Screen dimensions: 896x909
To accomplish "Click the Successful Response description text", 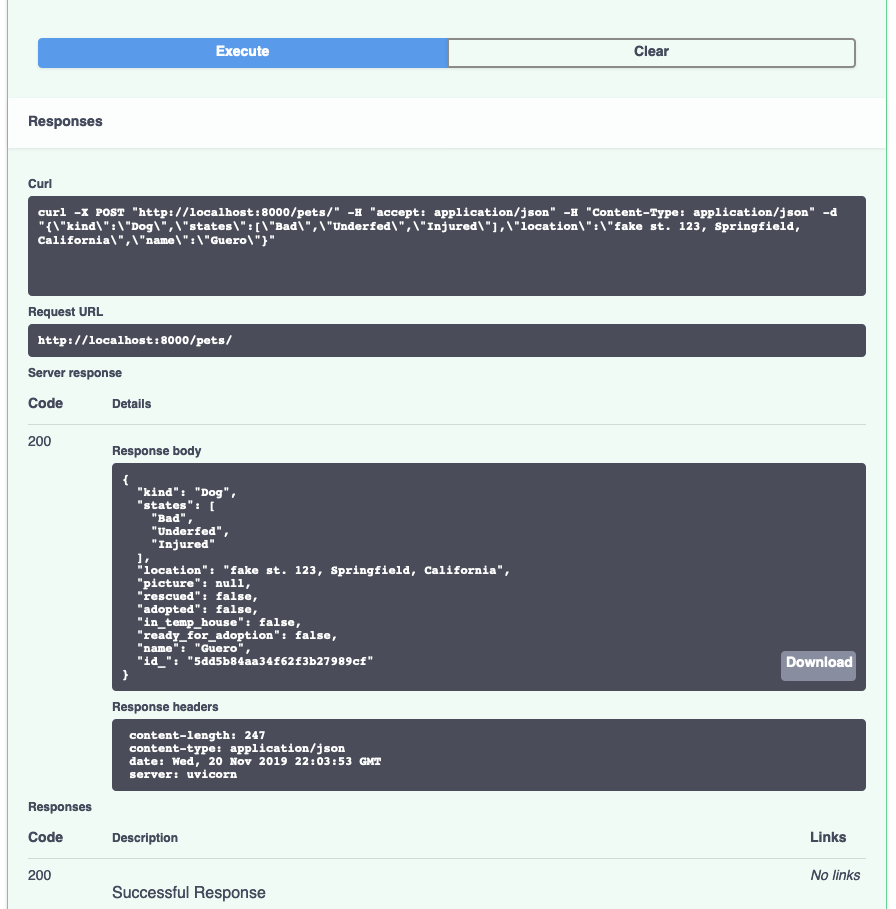I will pyautogui.click(x=189, y=891).
